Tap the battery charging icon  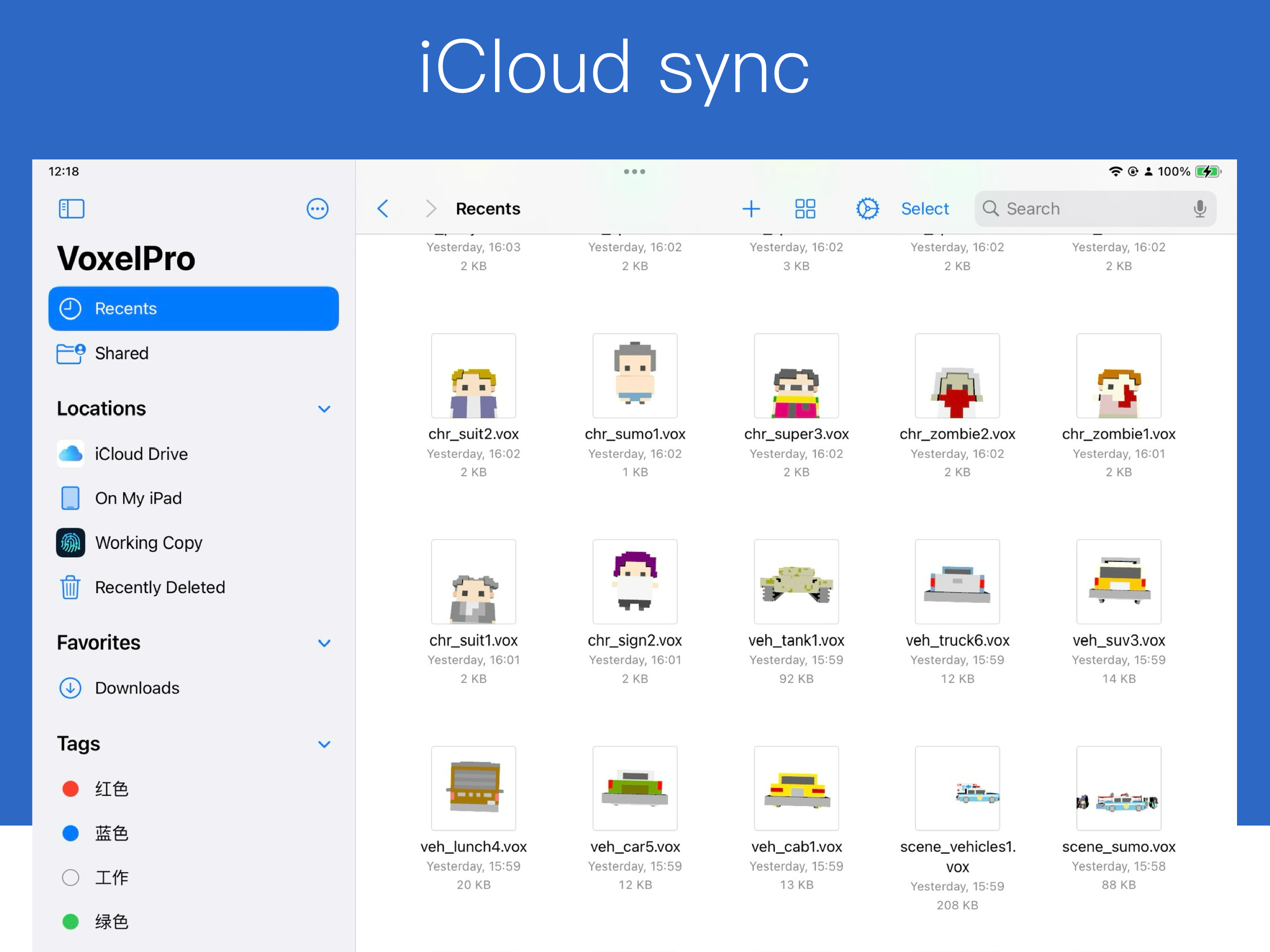pyautogui.click(x=1208, y=171)
